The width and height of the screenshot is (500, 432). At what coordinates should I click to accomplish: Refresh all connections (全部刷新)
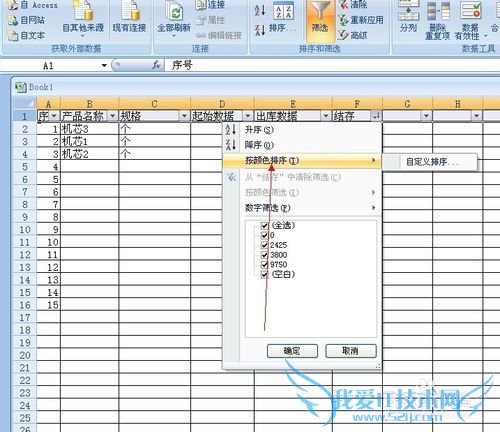tap(174, 18)
